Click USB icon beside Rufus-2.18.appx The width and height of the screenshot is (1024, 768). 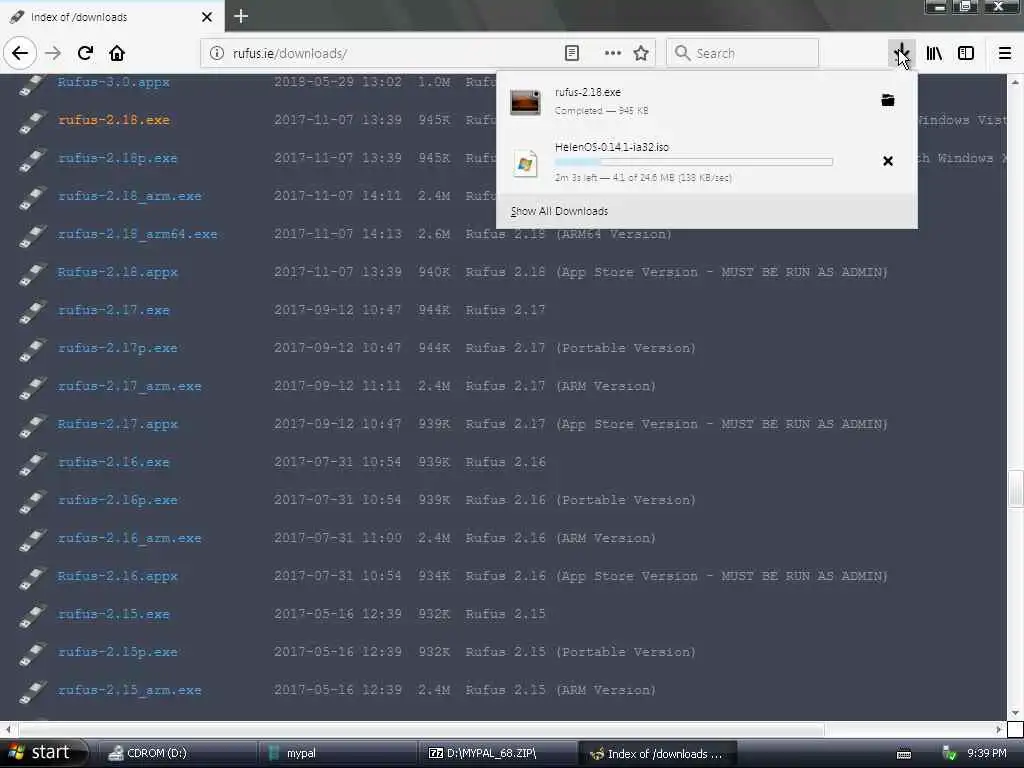point(32,274)
